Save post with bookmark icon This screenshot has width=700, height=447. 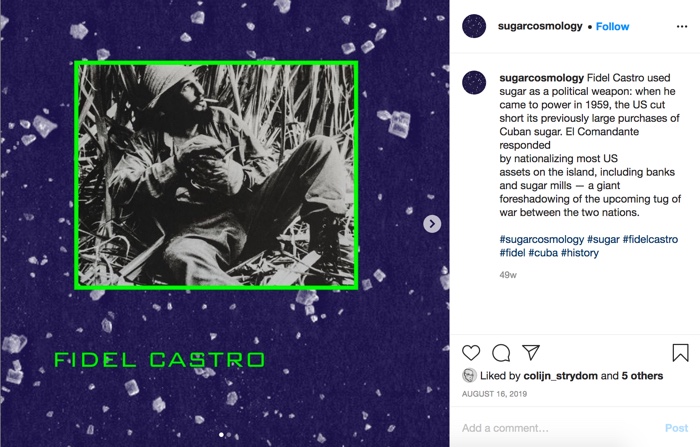click(x=680, y=353)
